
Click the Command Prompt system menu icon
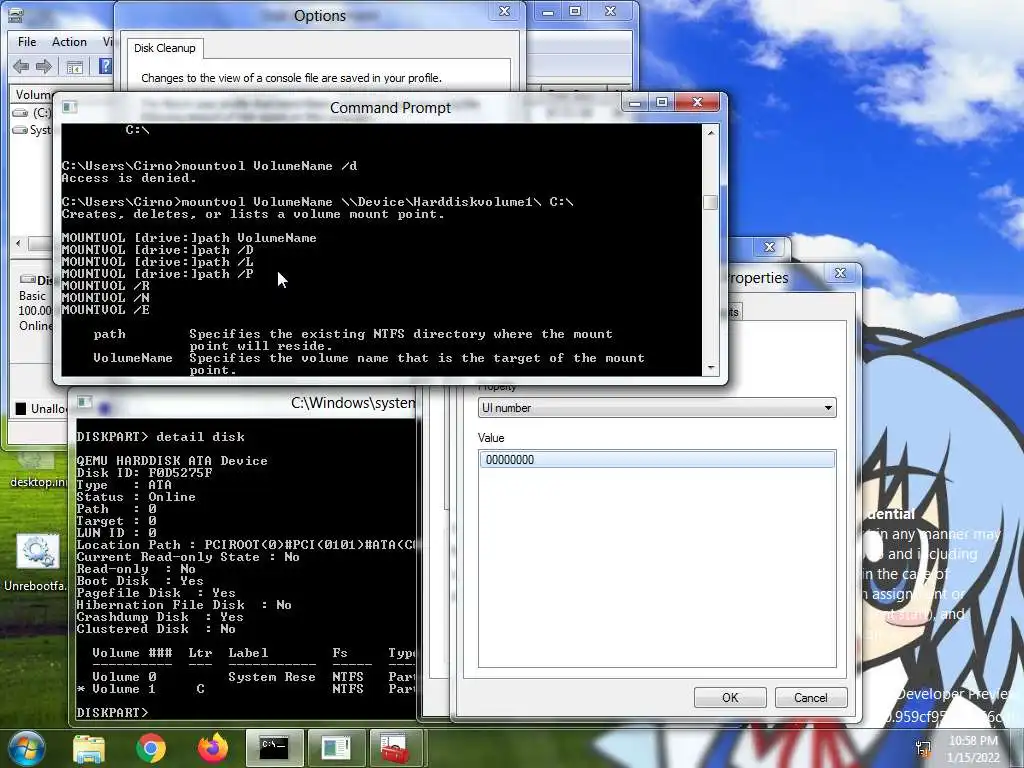pyautogui.click(x=70, y=107)
